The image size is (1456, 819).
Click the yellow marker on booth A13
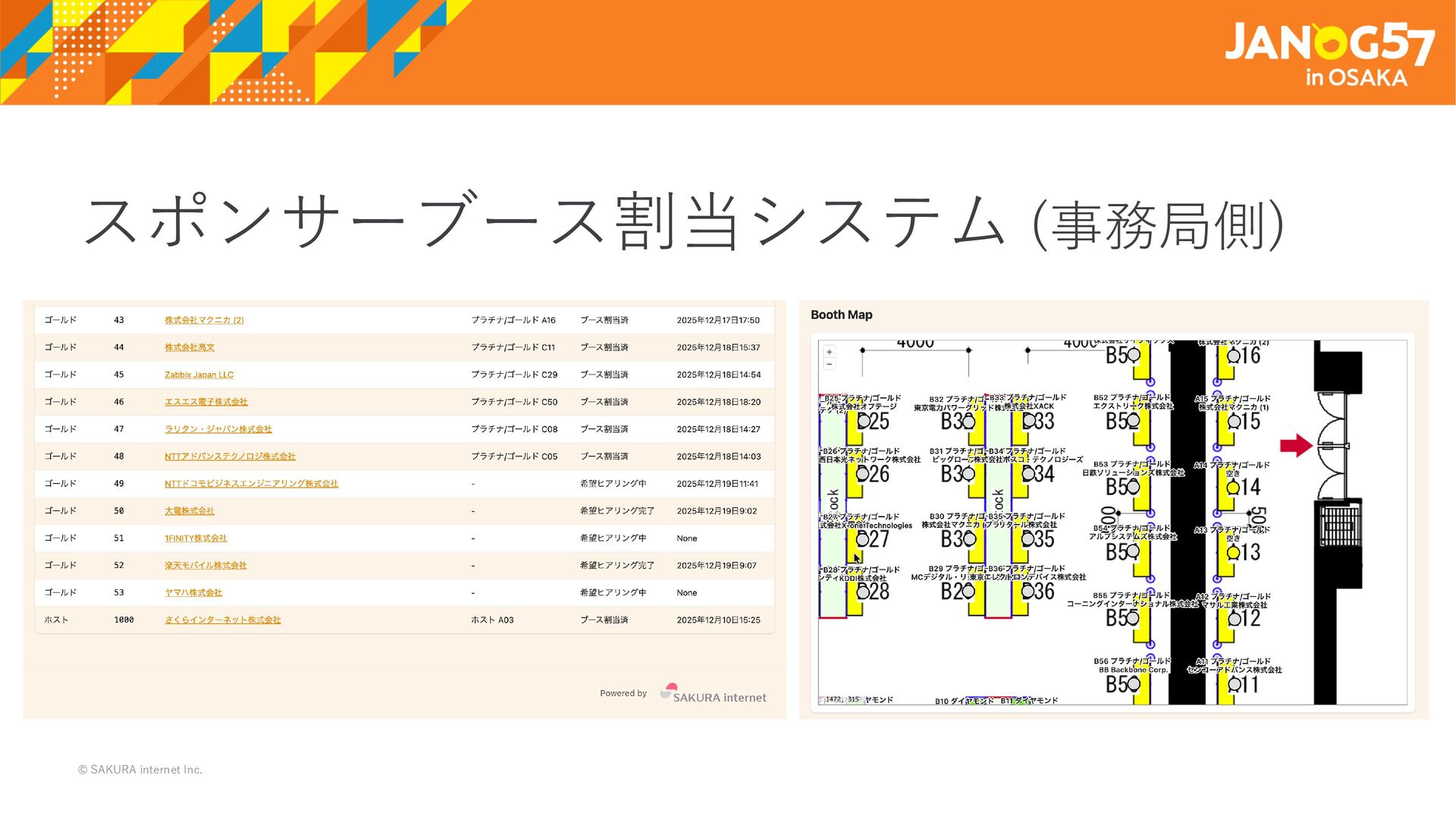tap(1233, 553)
